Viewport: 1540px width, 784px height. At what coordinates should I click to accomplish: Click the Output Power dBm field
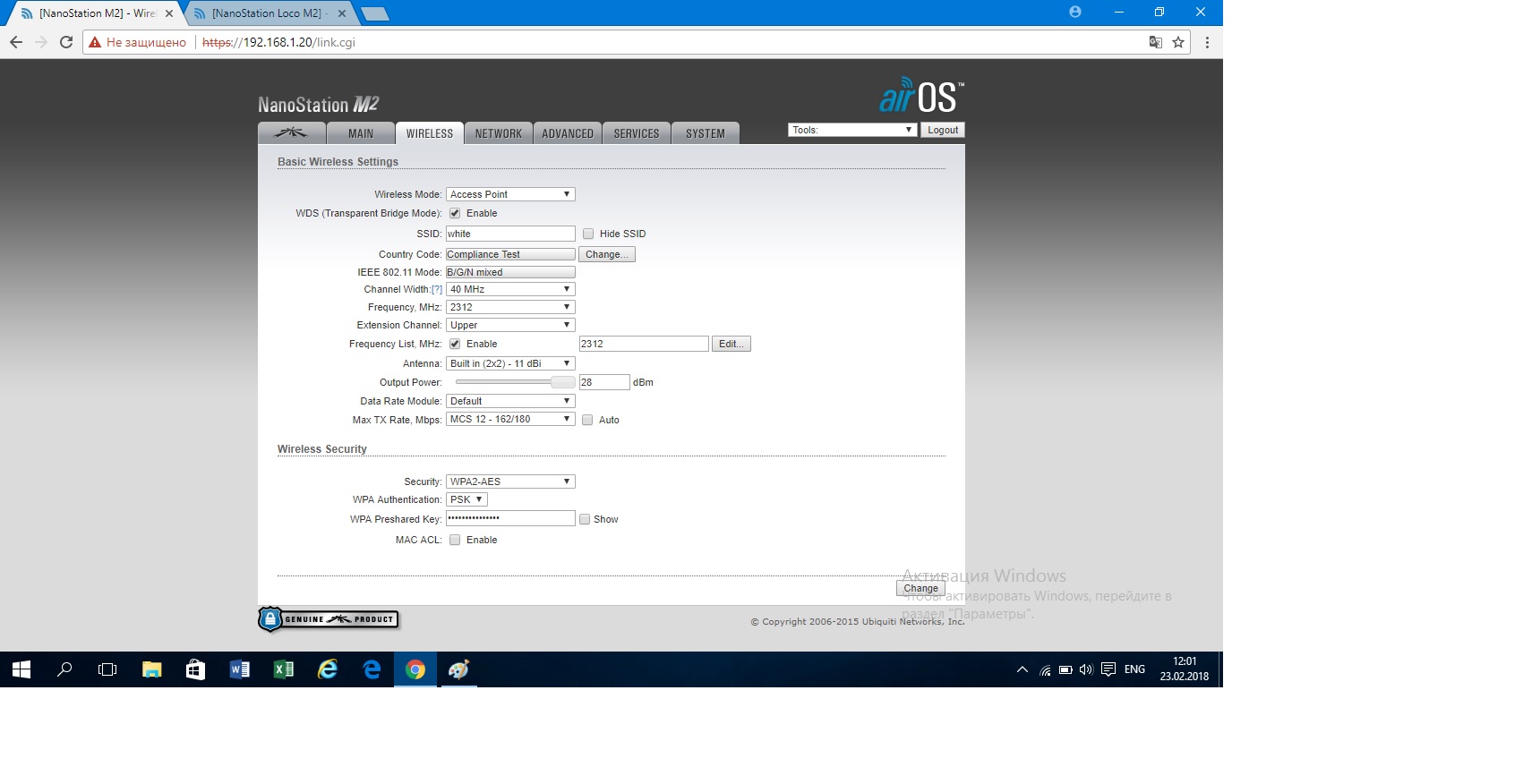click(x=604, y=382)
